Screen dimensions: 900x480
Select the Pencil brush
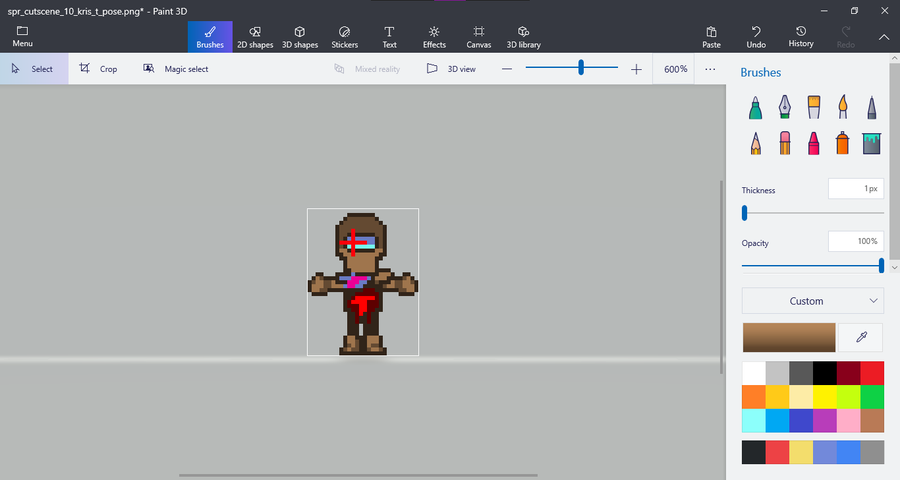[755, 143]
